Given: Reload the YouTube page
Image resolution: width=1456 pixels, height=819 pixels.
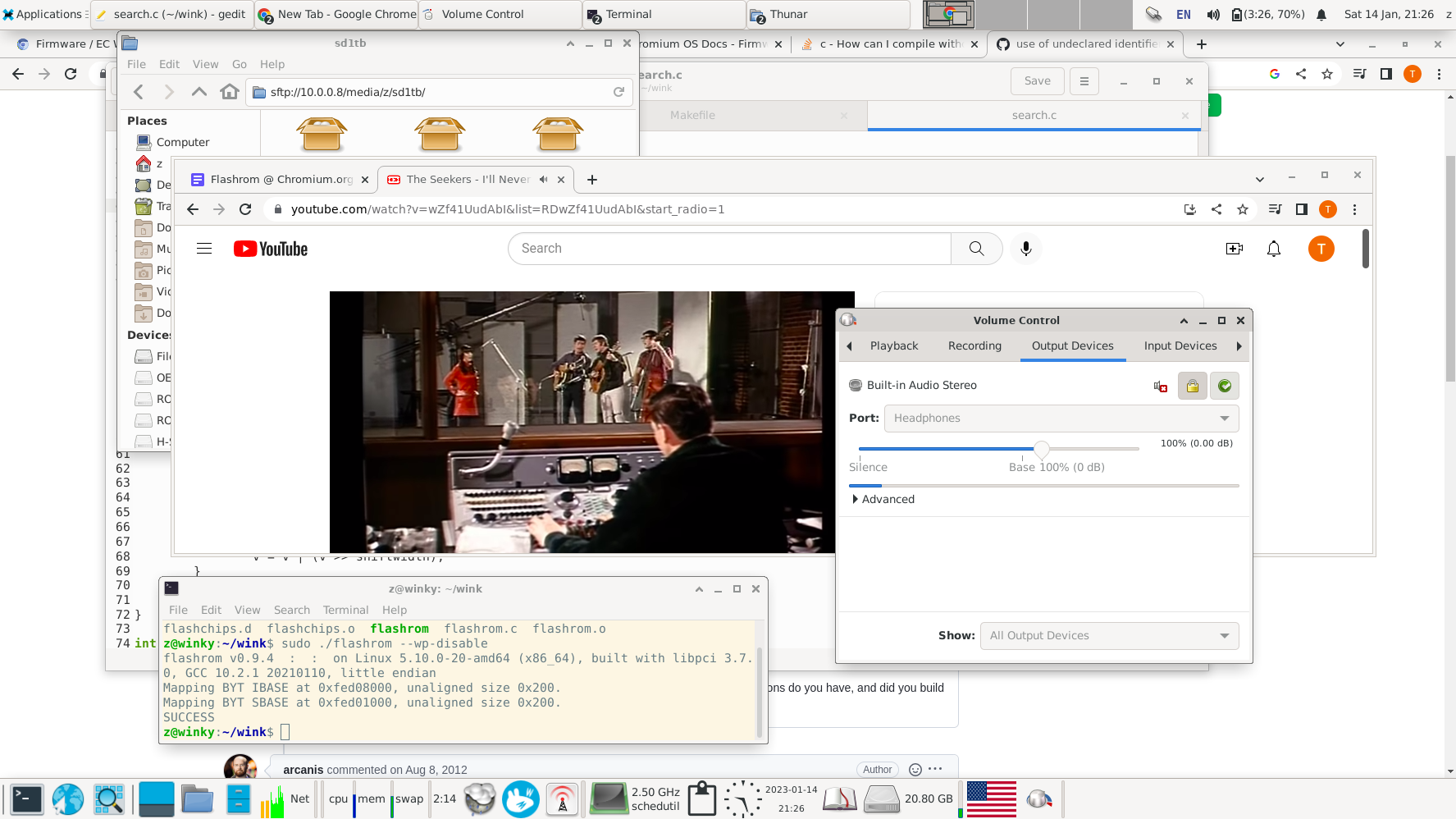Looking at the screenshot, I should (245, 209).
